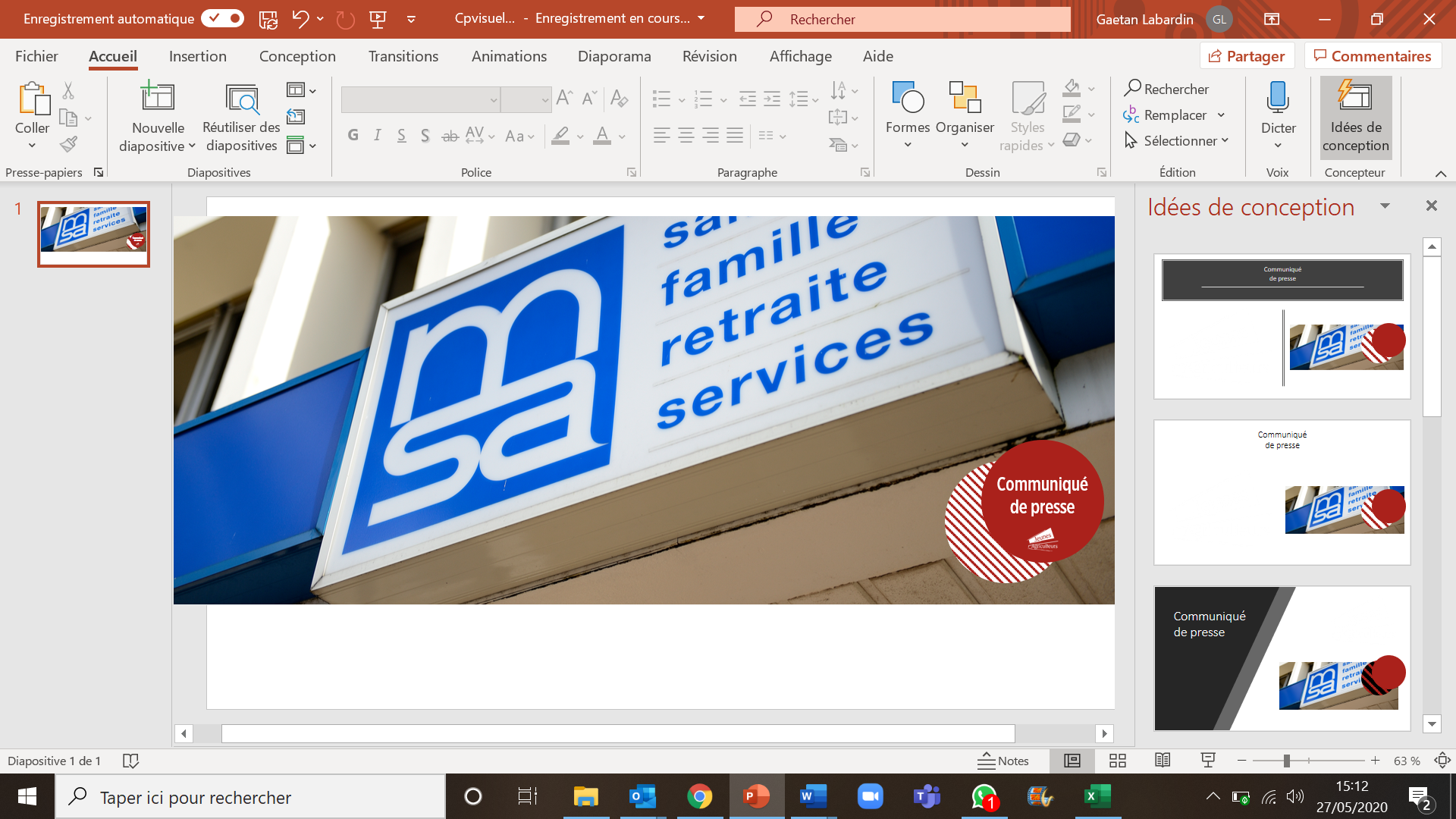This screenshot has height=819, width=1456.
Task: Decrease list indent level
Action: [748, 99]
